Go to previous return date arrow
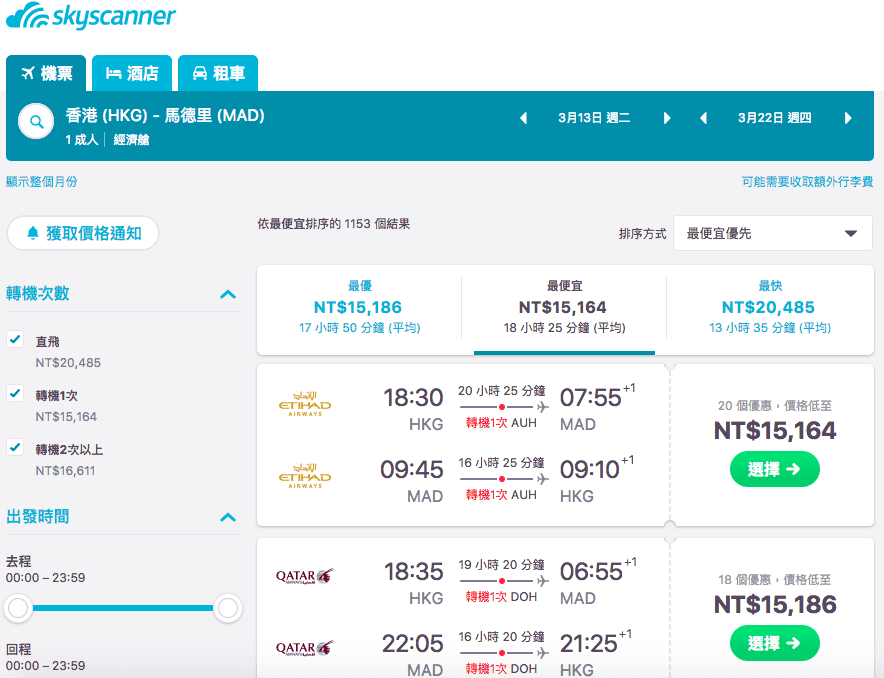 click(x=703, y=118)
